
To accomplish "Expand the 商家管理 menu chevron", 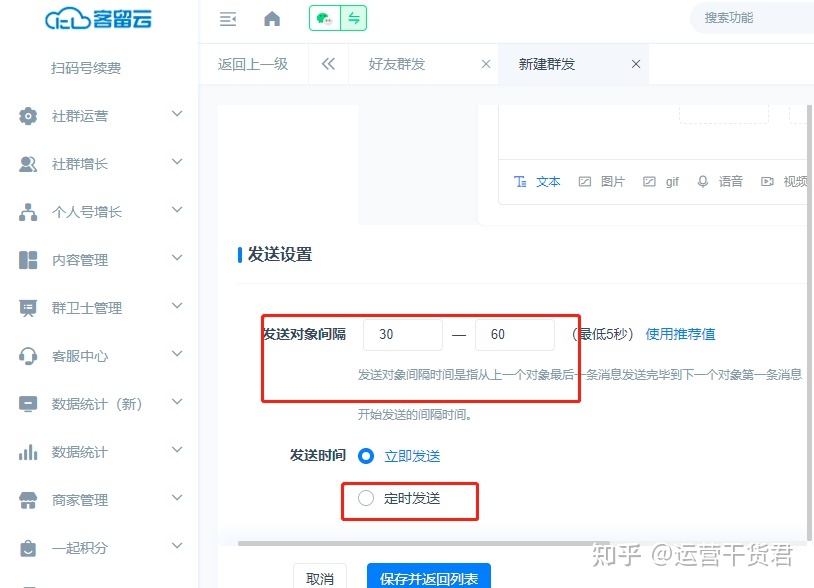I will [x=177, y=498].
